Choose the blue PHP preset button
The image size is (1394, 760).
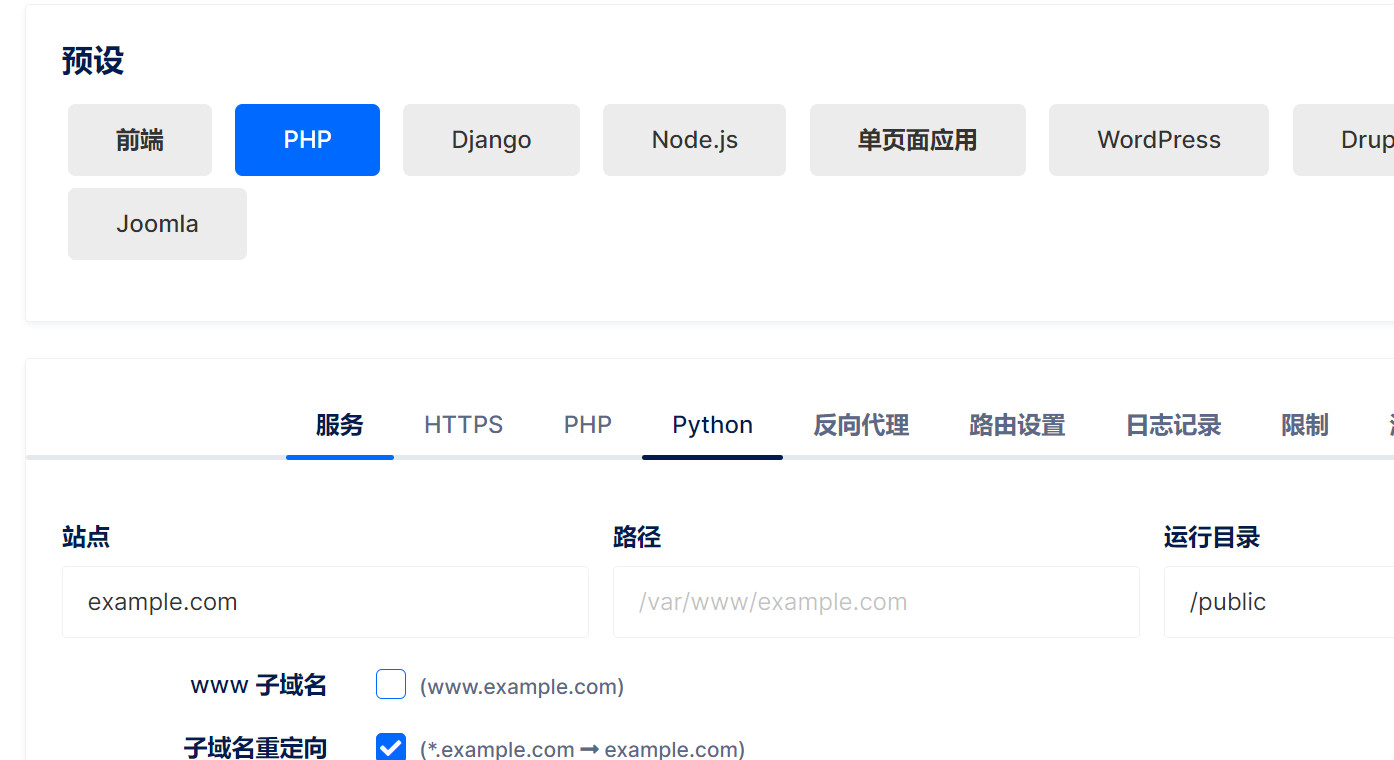307,140
